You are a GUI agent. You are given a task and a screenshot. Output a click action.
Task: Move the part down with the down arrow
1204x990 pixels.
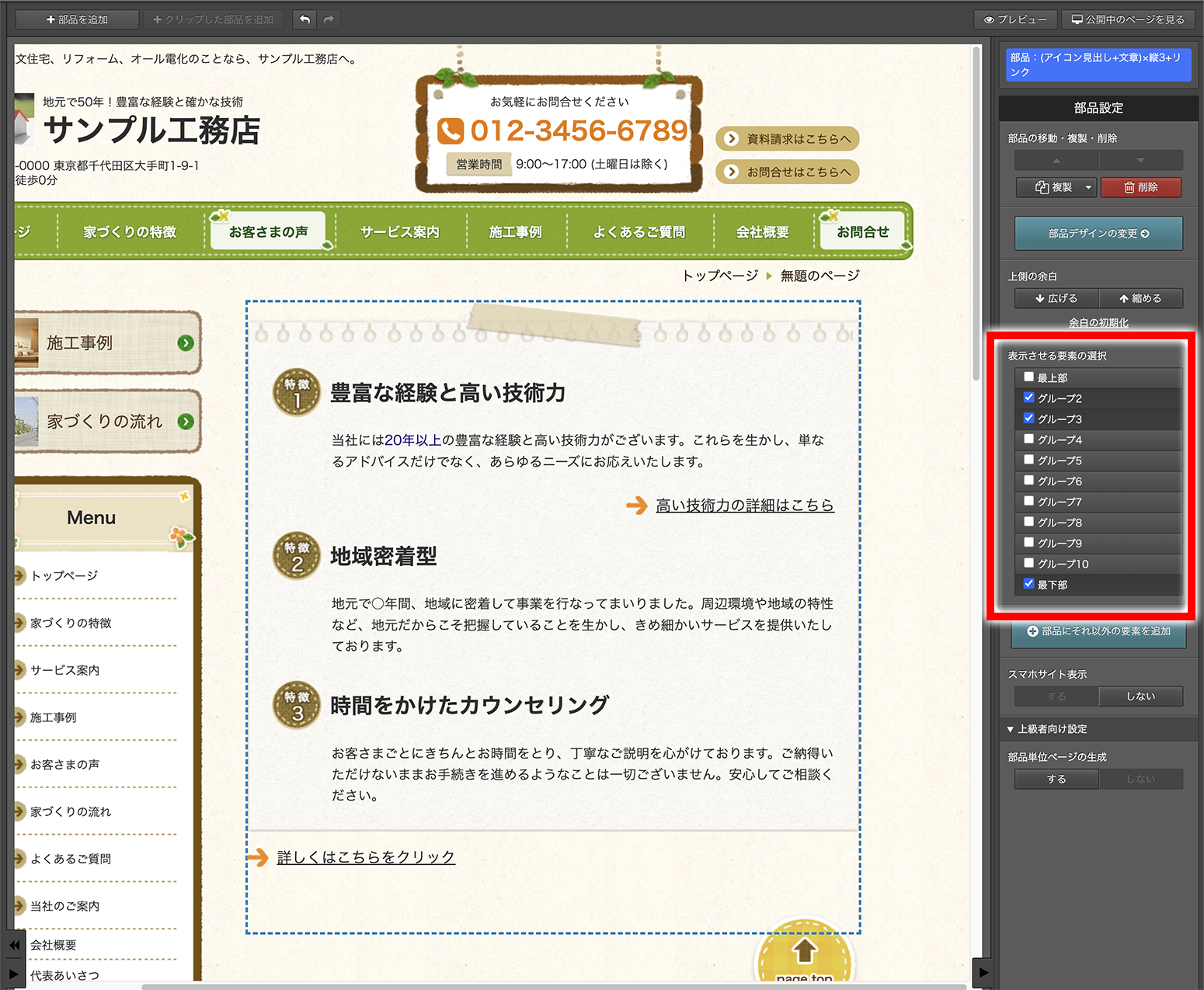1140,161
